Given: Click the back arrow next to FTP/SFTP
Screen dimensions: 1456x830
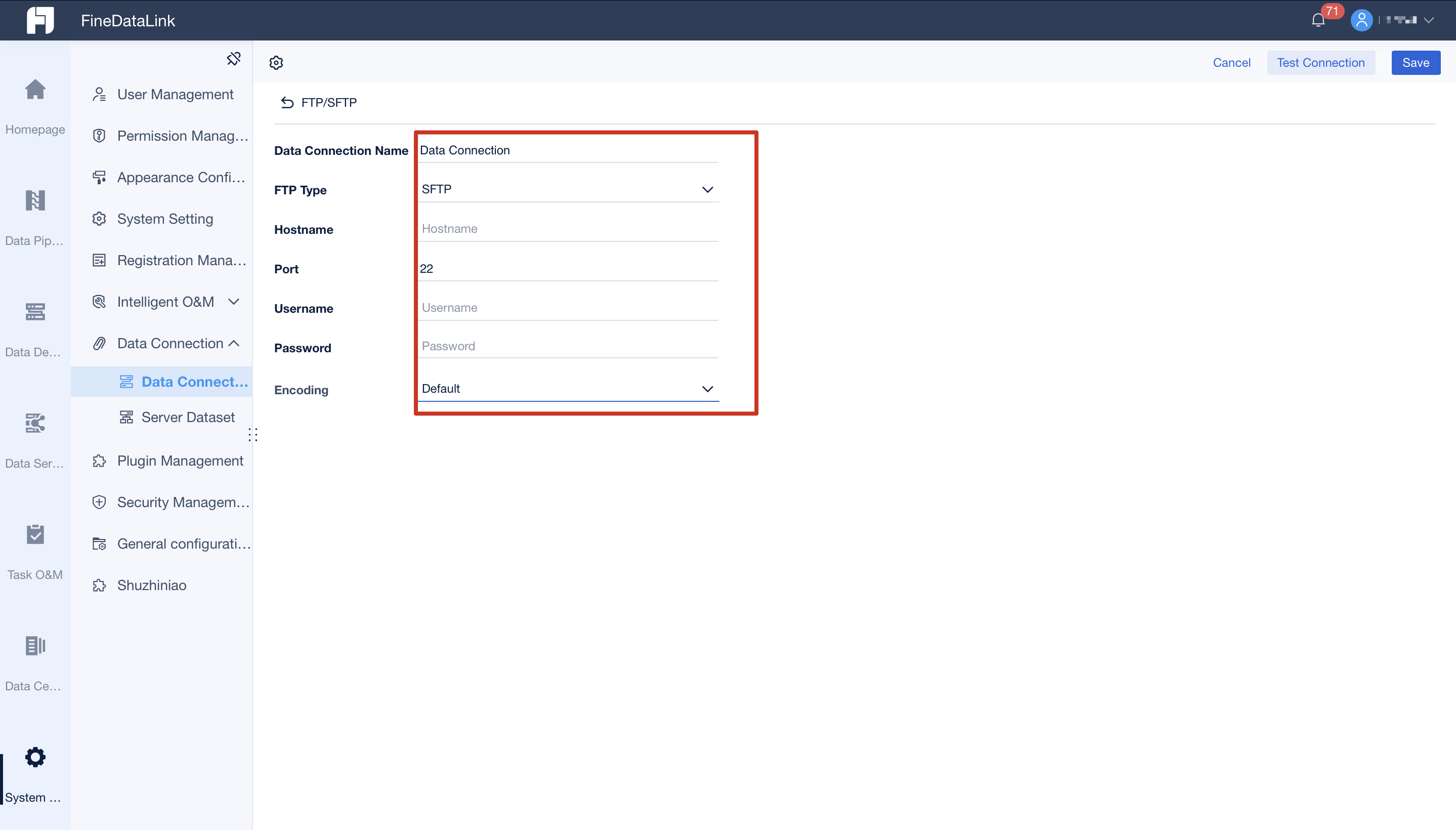Looking at the screenshot, I should pos(287,102).
